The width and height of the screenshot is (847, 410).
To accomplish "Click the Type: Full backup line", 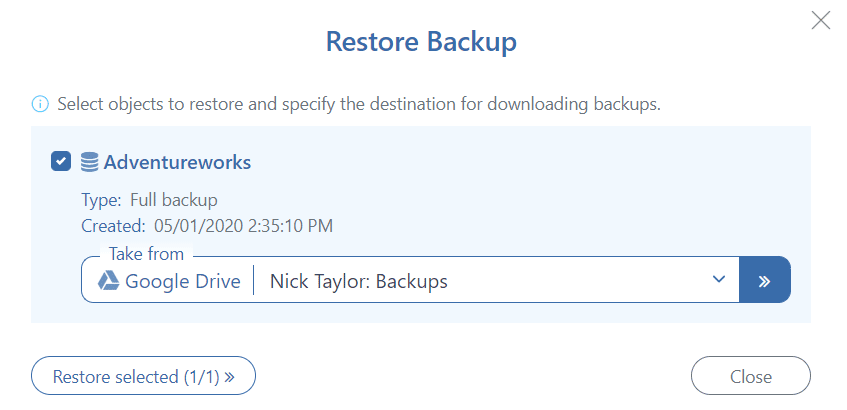I will (x=149, y=200).
